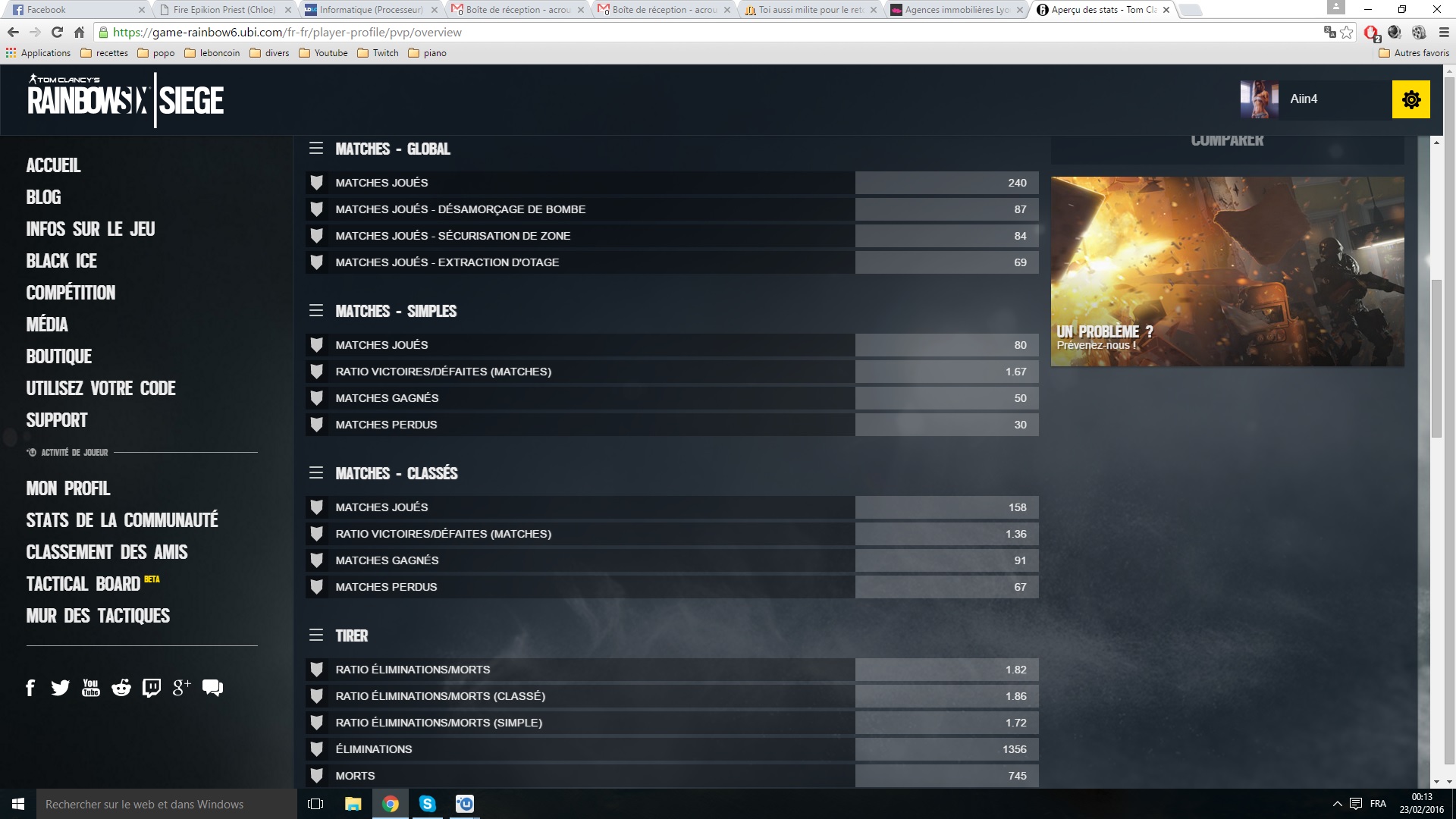Screen dimensions: 1456x819
Task: Click the Aiin4 profile avatar
Action: coord(1259,99)
